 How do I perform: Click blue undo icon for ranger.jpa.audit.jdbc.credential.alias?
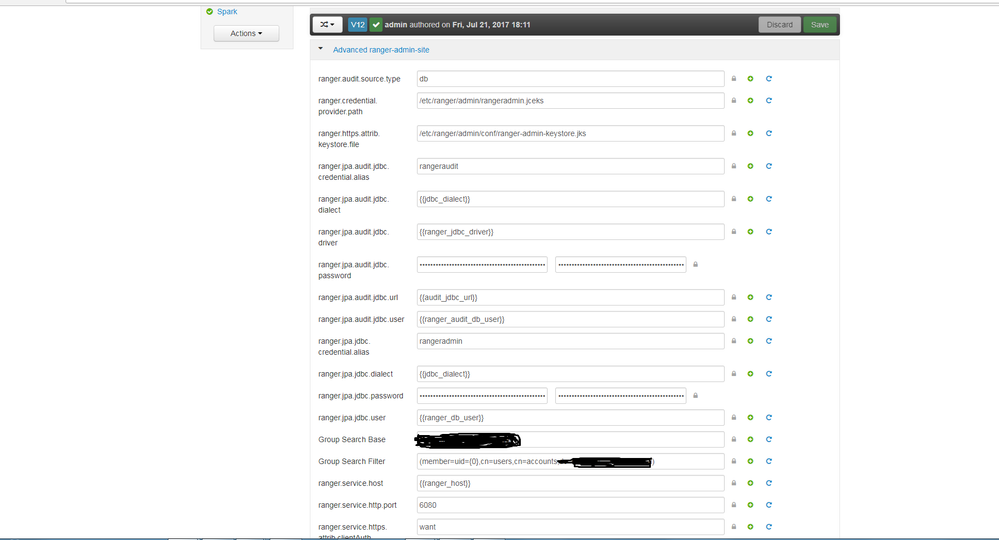click(x=769, y=166)
